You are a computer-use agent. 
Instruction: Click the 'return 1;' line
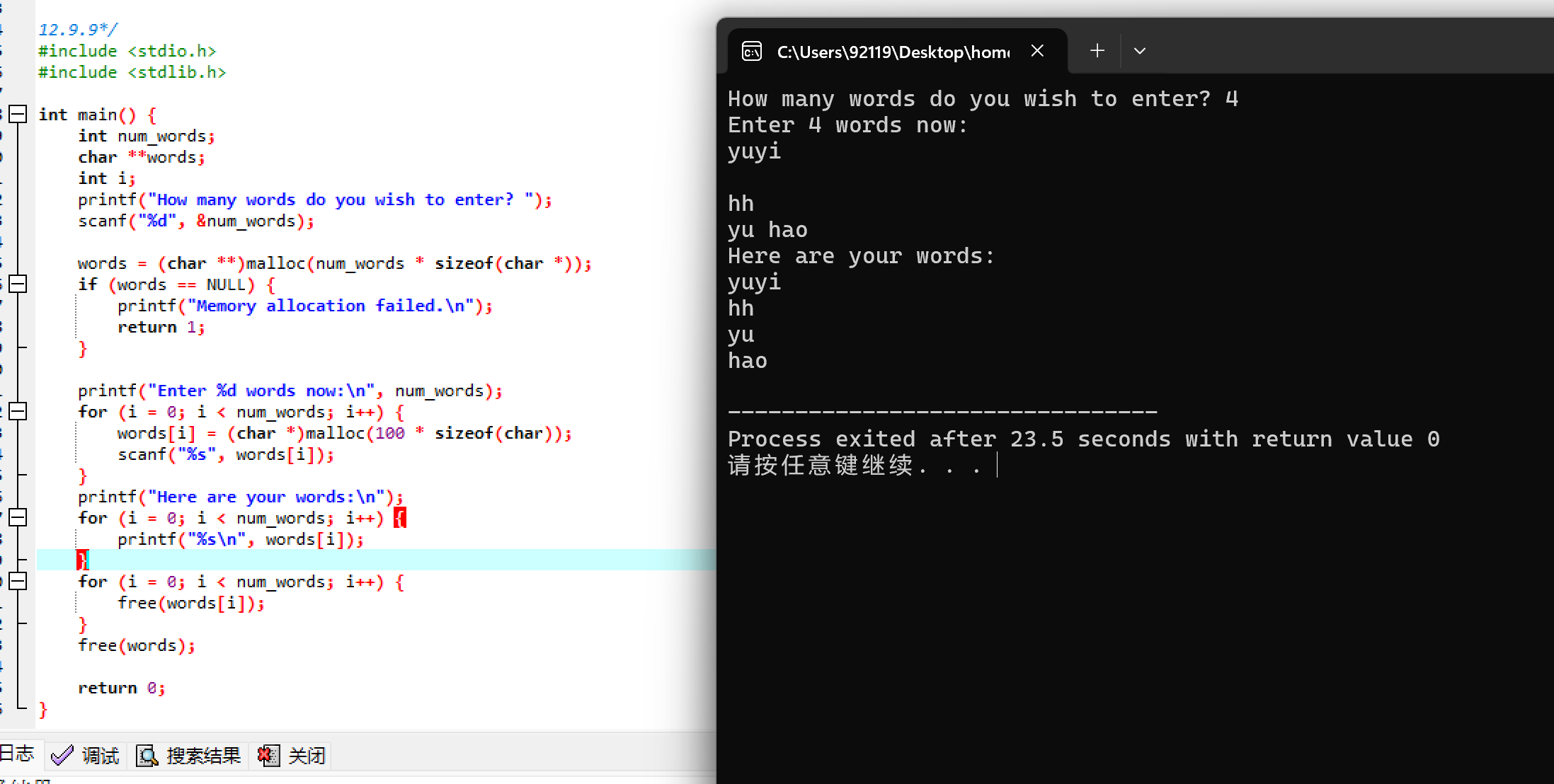pyautogui.click(x=161, y=327)
